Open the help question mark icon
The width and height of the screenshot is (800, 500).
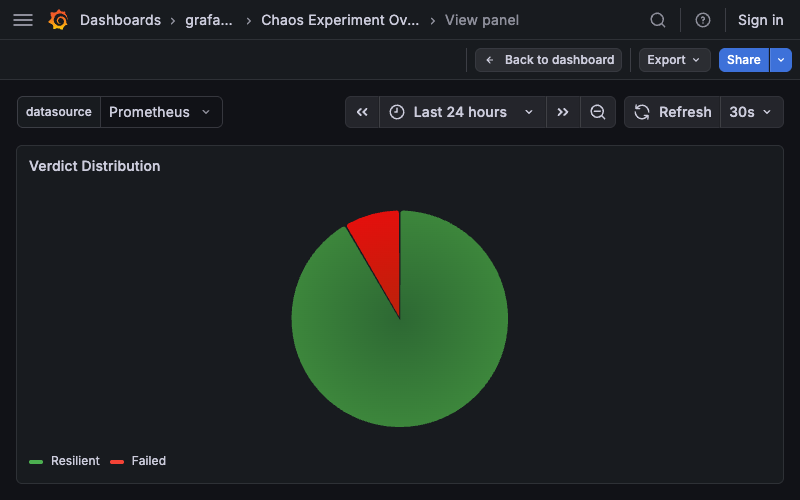703,20
